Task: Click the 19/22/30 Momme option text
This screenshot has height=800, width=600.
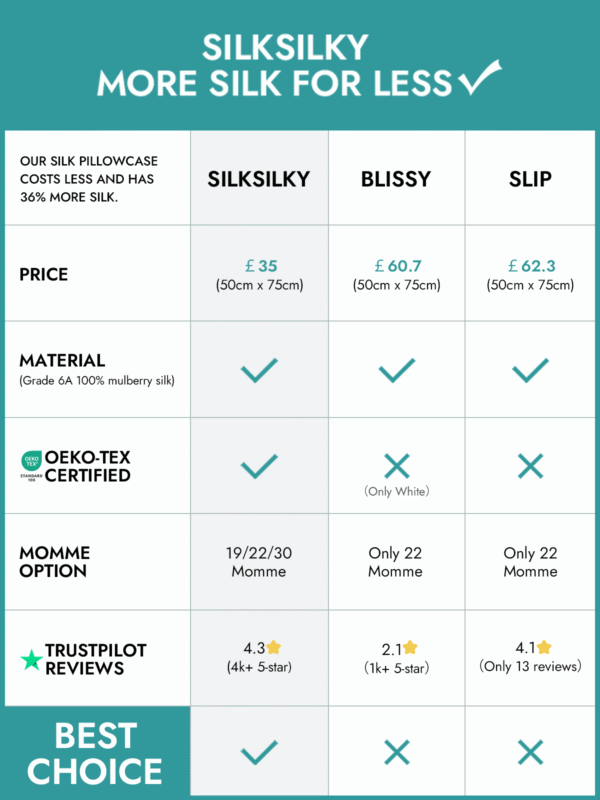Action: coord(259,562)
